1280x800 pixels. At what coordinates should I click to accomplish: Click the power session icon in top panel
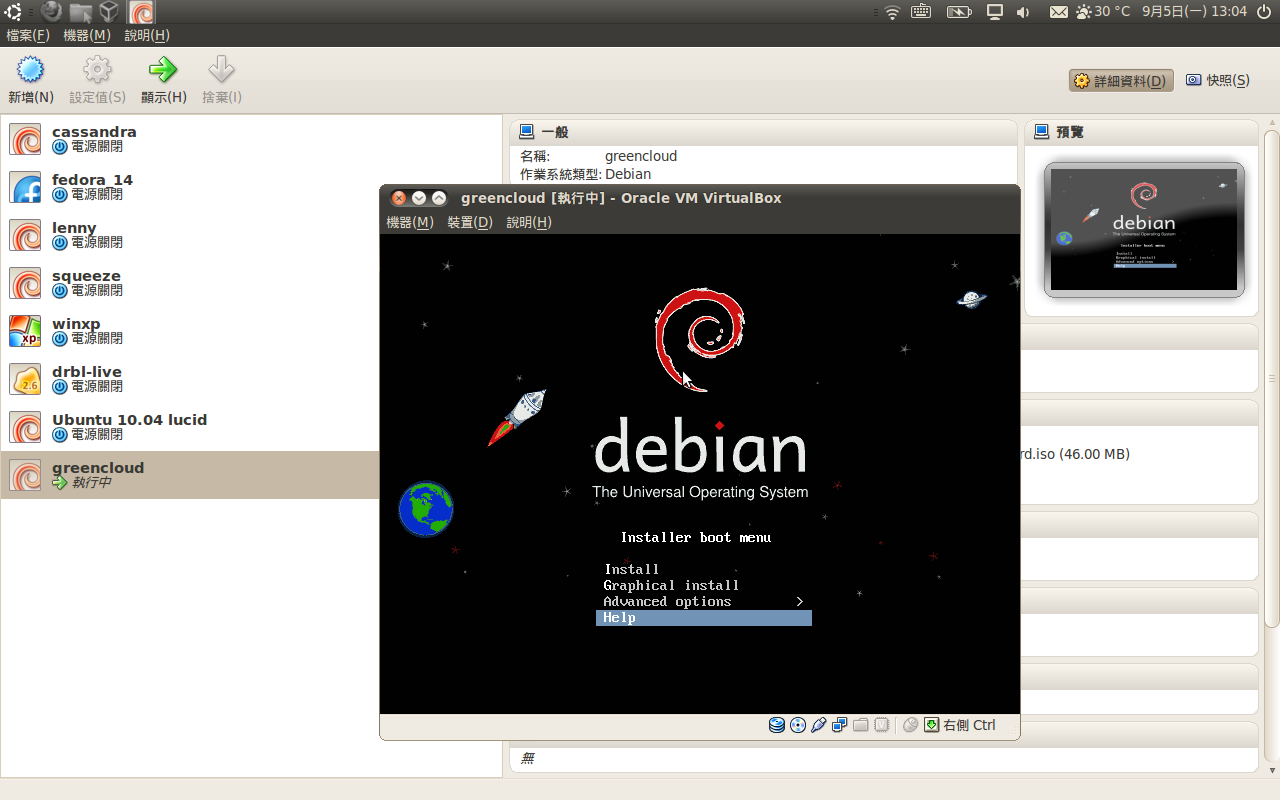(1263, 12)
